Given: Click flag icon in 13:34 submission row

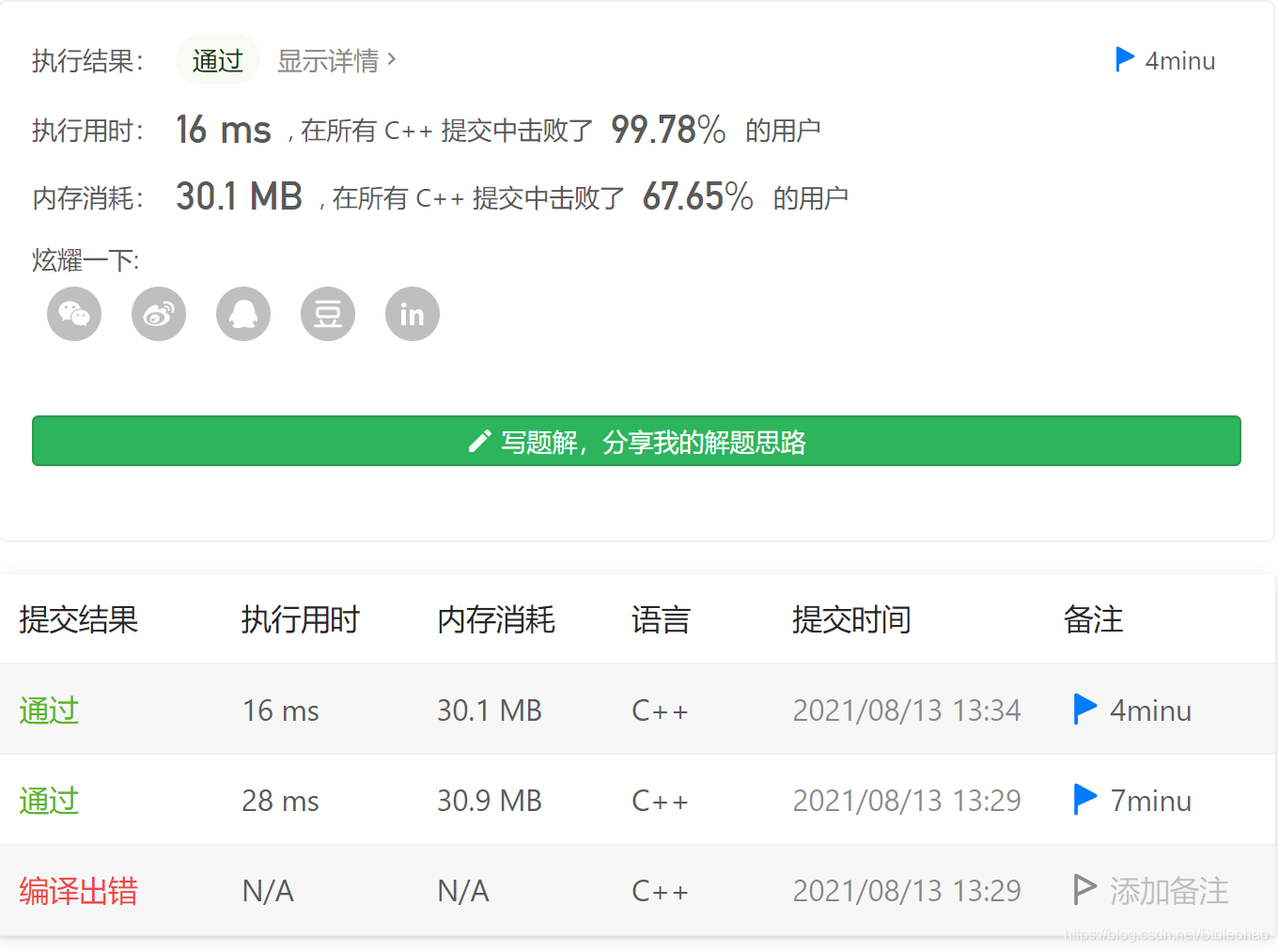Looking at the screenshot, I should [1084, 710].
